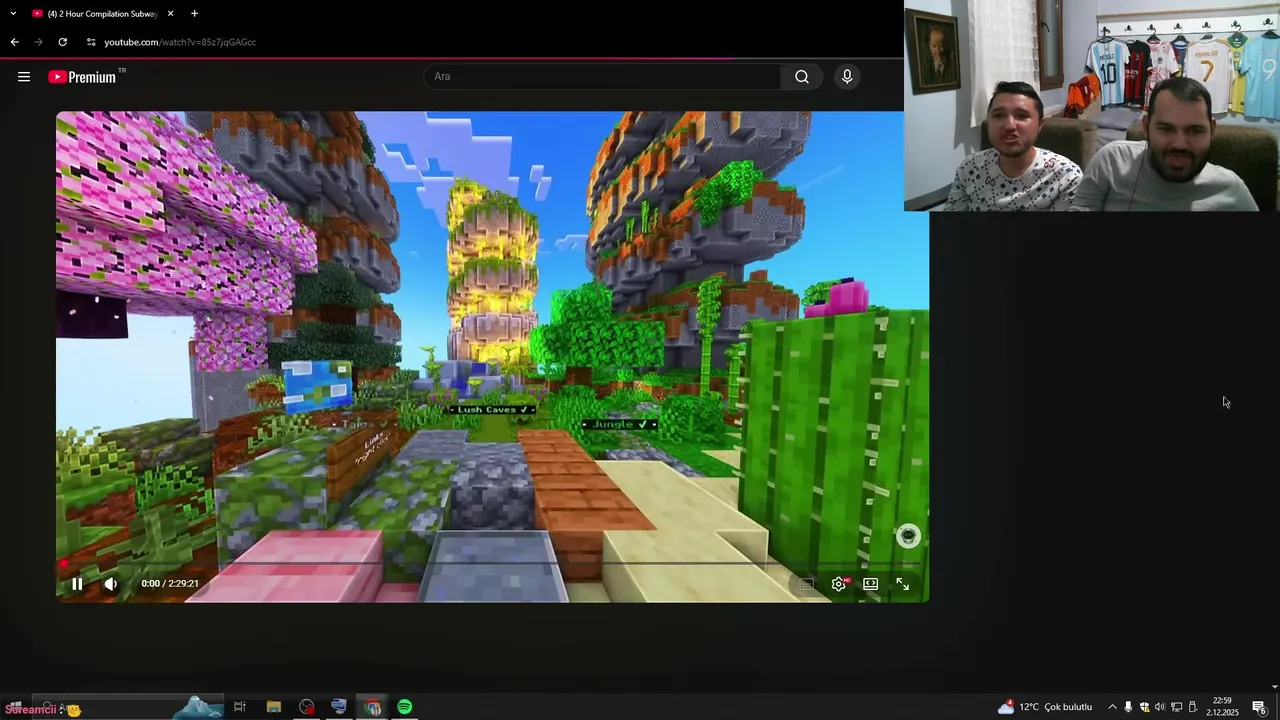Toggle subtitles/captions button in player
This screenshot has height=720, width=1280.
pyautogui.click(x=807, y=584)
